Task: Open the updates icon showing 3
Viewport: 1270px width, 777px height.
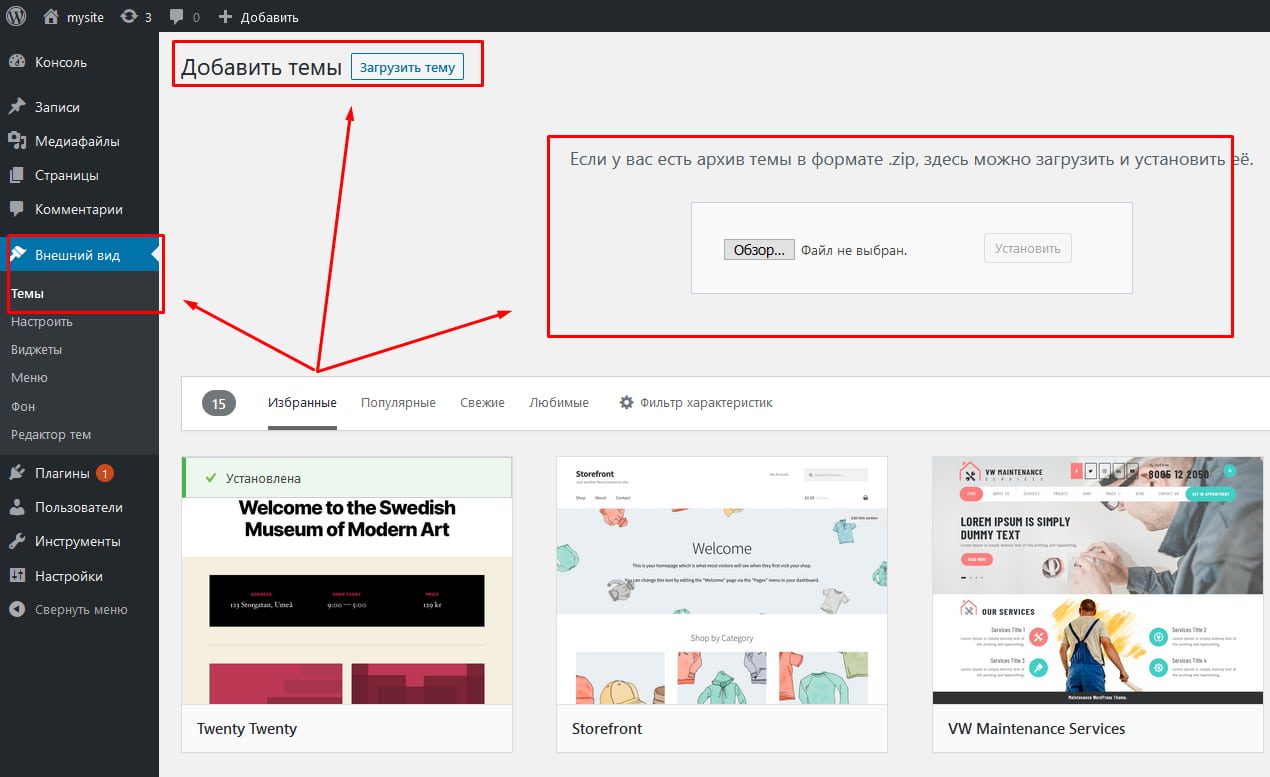Action: pyautogui.click(x=129, y=17)
